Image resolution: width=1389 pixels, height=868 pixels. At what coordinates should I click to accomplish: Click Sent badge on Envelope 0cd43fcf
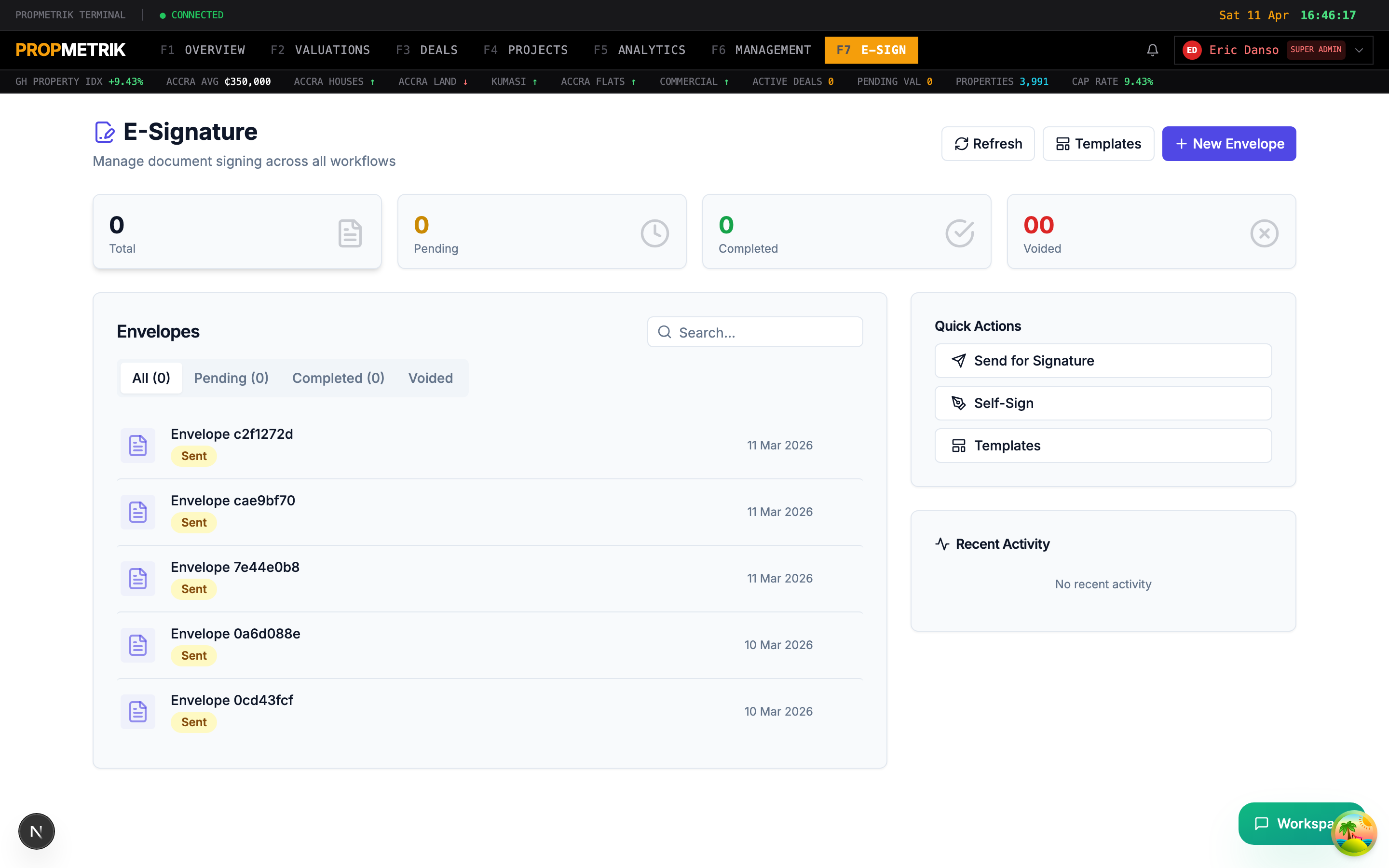click(x=194, y=722)
